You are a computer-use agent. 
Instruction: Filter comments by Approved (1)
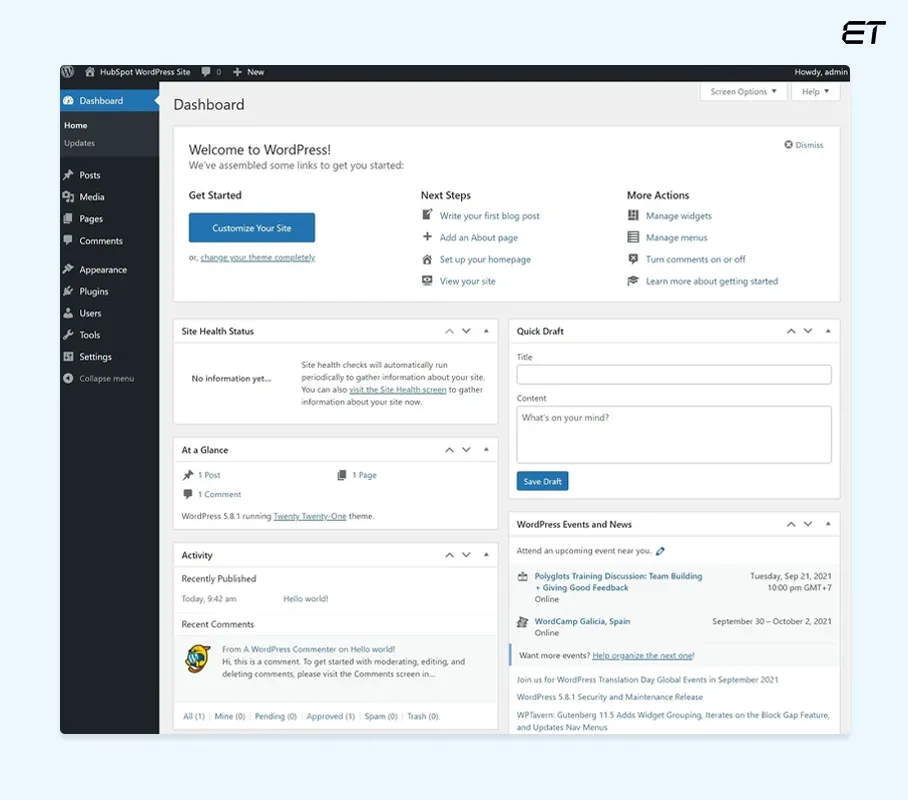[x=331, y=717]
